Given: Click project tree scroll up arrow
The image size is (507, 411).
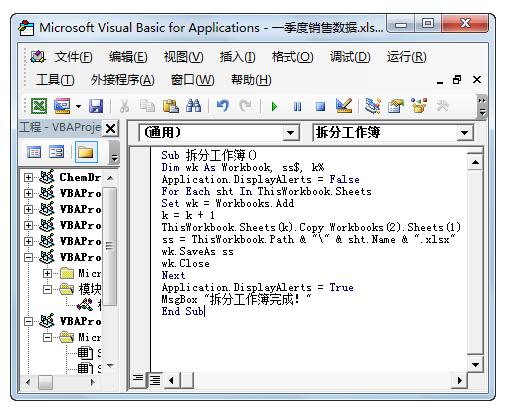Looking at the screenshot, I should [x=110, y=179].
